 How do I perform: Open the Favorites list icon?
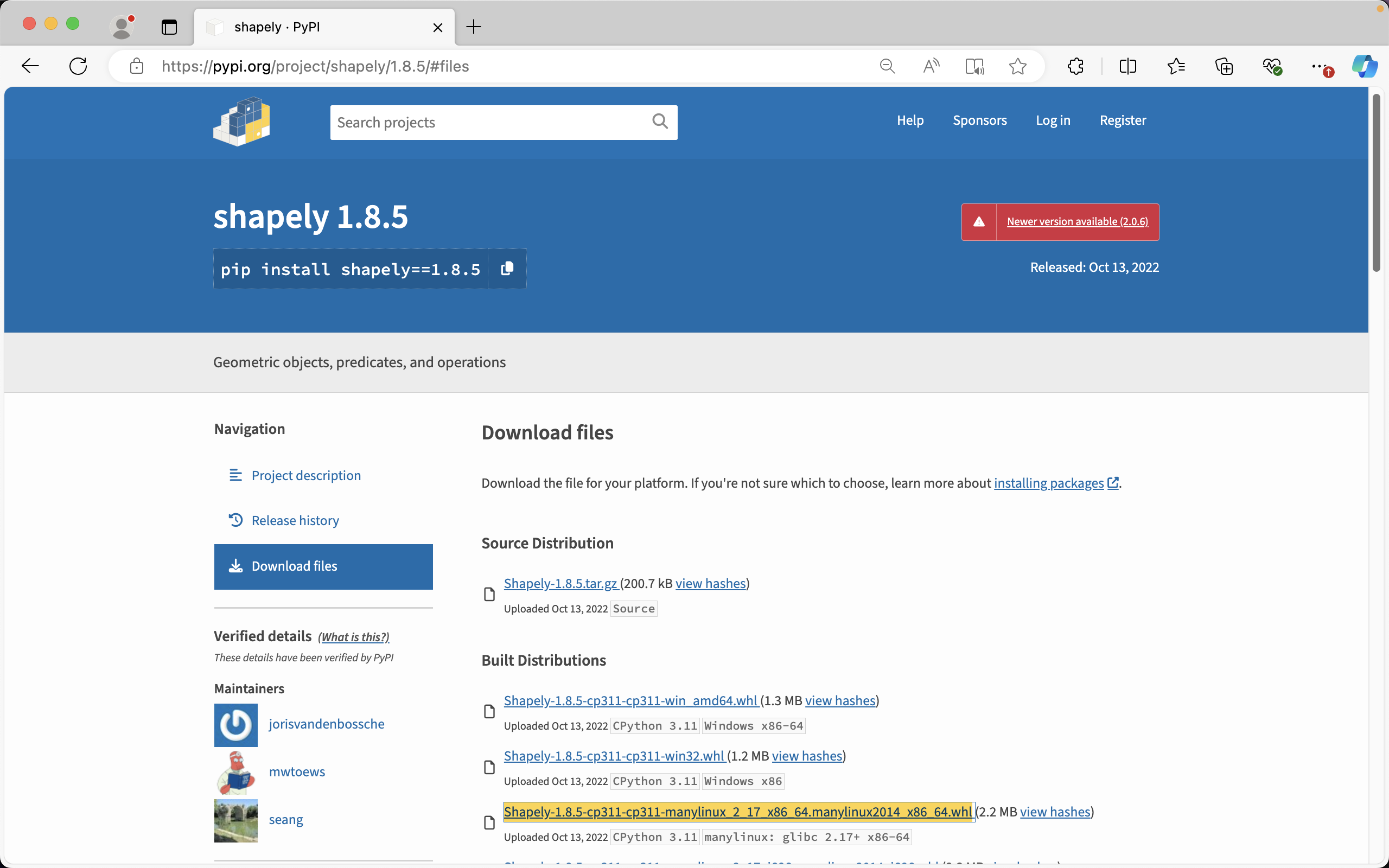pyautogui.click(x=1176, y=66)
